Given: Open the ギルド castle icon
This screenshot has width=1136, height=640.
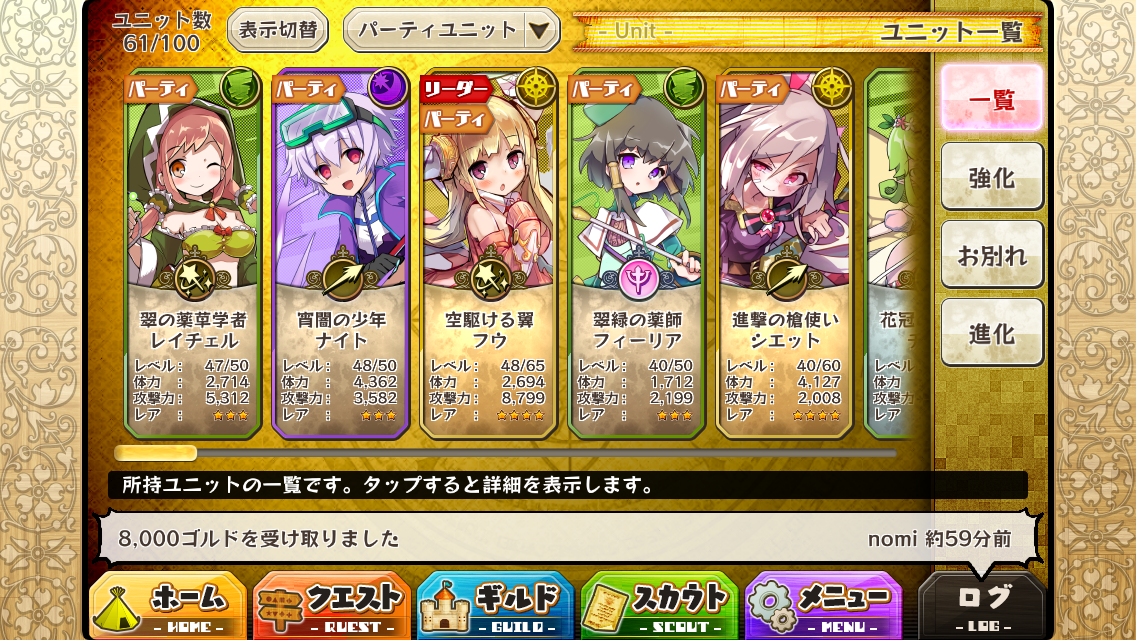Looking at the screenshot, I should point(445,605).
